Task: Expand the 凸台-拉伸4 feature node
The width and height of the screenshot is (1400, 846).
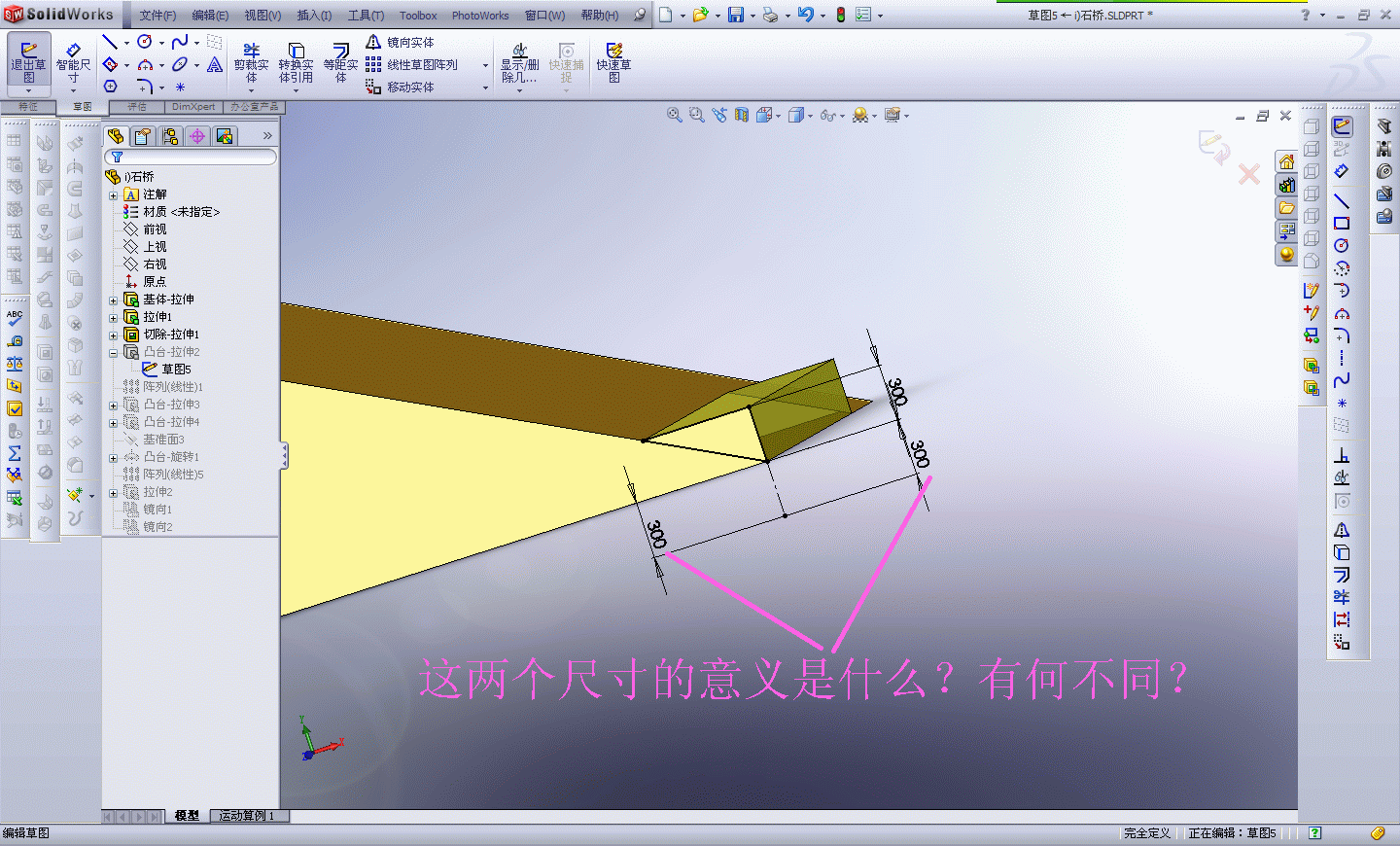Action: 113,422
